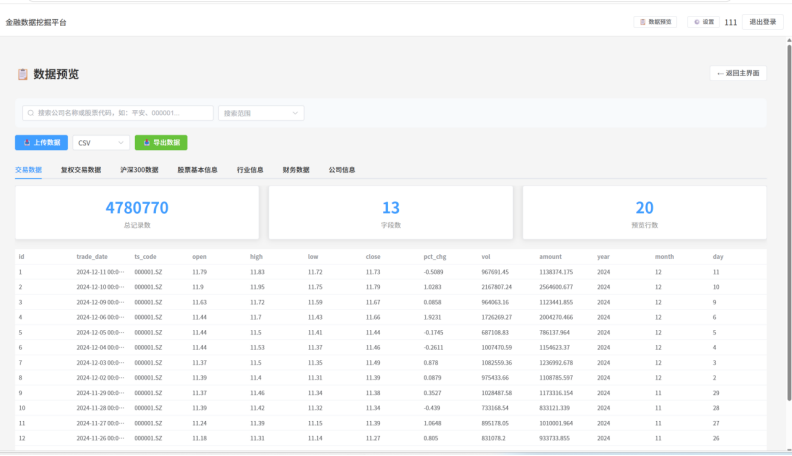Click the trade_date column header
This screenshot has width=792, height=456.
92,257
